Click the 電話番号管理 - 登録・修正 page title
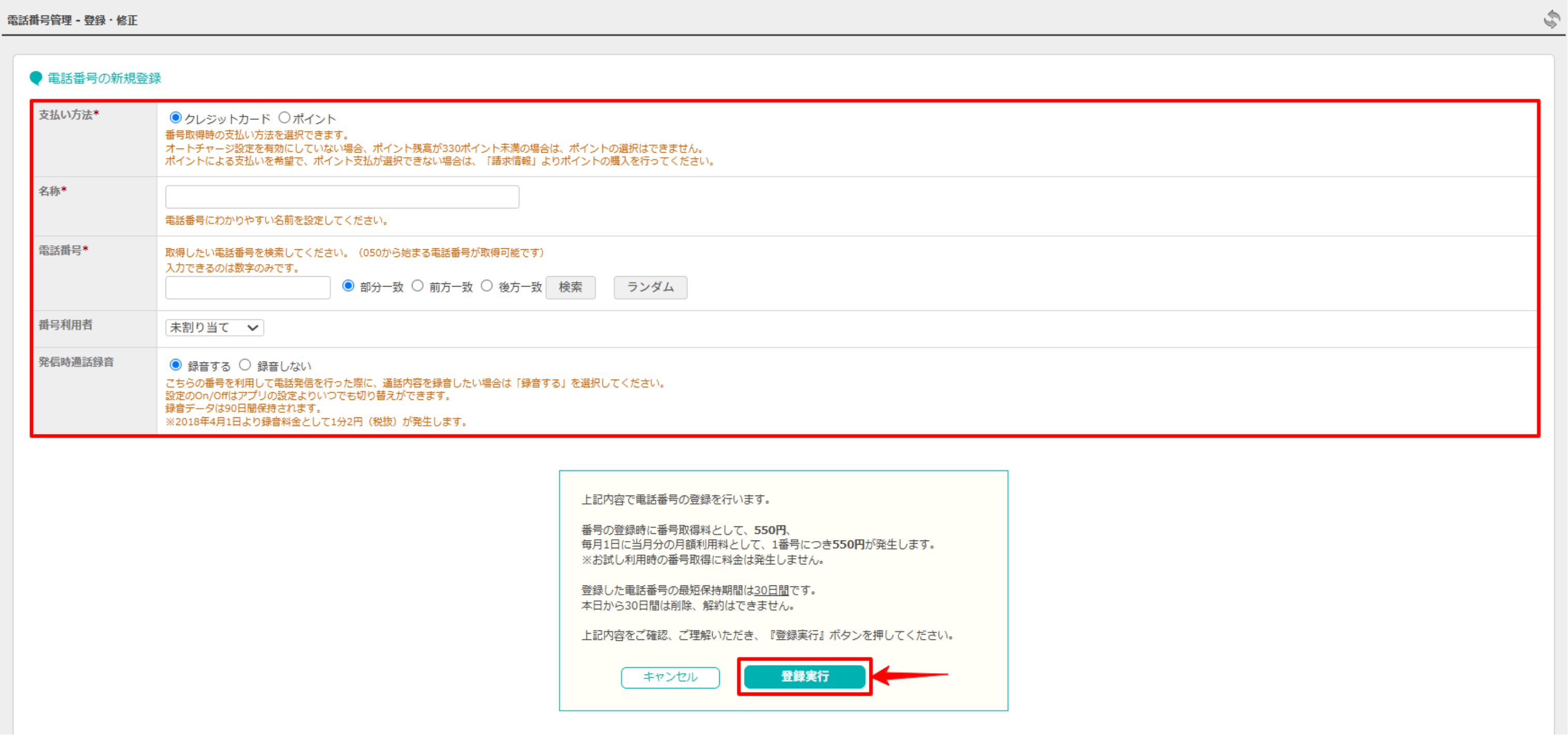The image size is (1568, 735). point(71,20)
